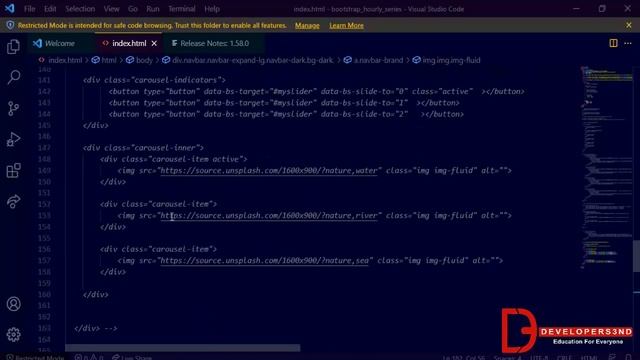Open the Source Control view
Viewport: 640px width, 360px height.
pos(13,108)
